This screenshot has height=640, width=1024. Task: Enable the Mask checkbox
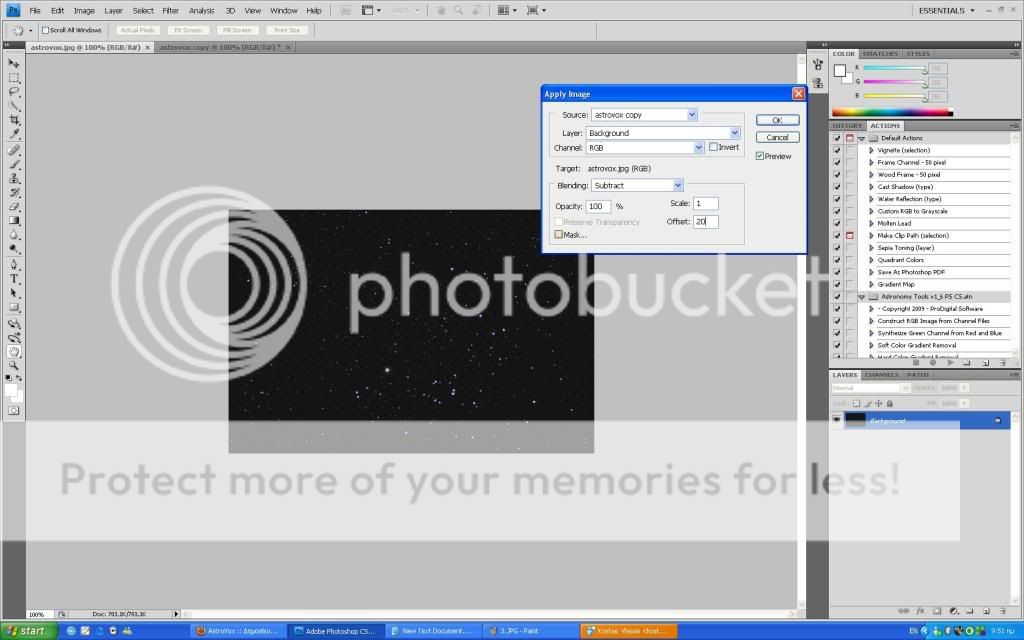(x=559, y=234)
